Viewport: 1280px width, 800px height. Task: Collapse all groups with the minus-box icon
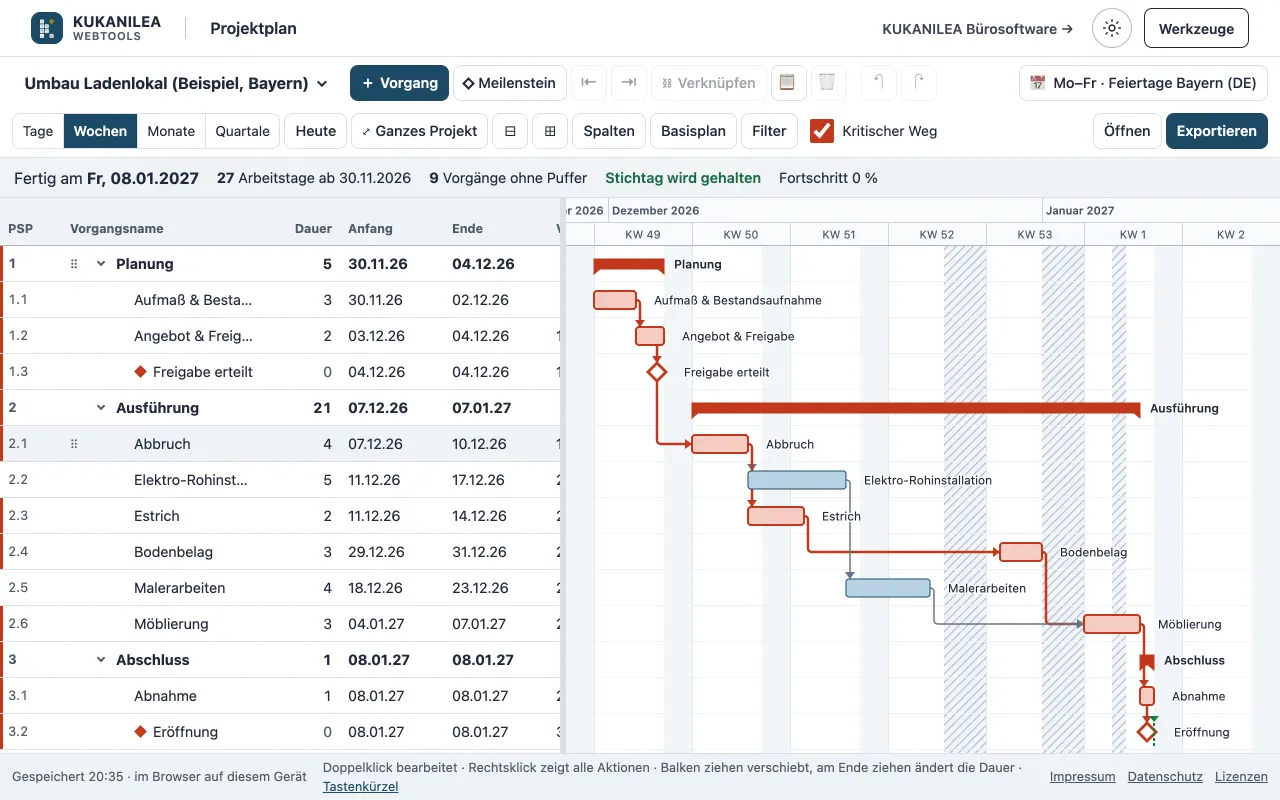(510, 131)
